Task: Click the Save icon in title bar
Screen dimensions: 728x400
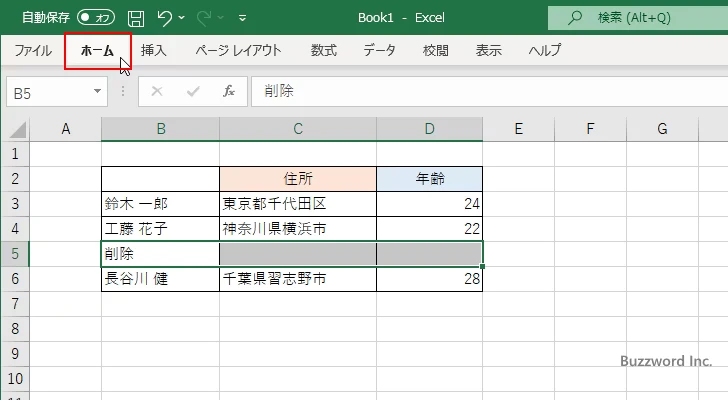Action: click(136, 18)
